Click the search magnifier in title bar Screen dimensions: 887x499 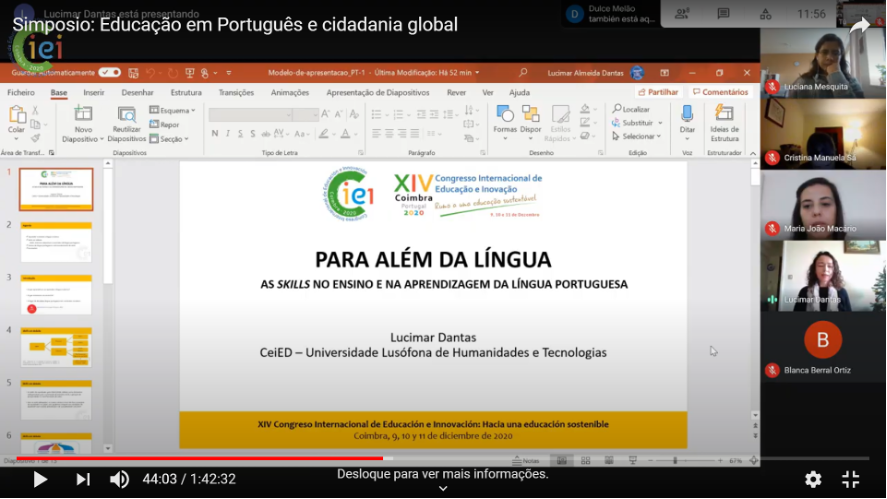(x=523, y=72)
